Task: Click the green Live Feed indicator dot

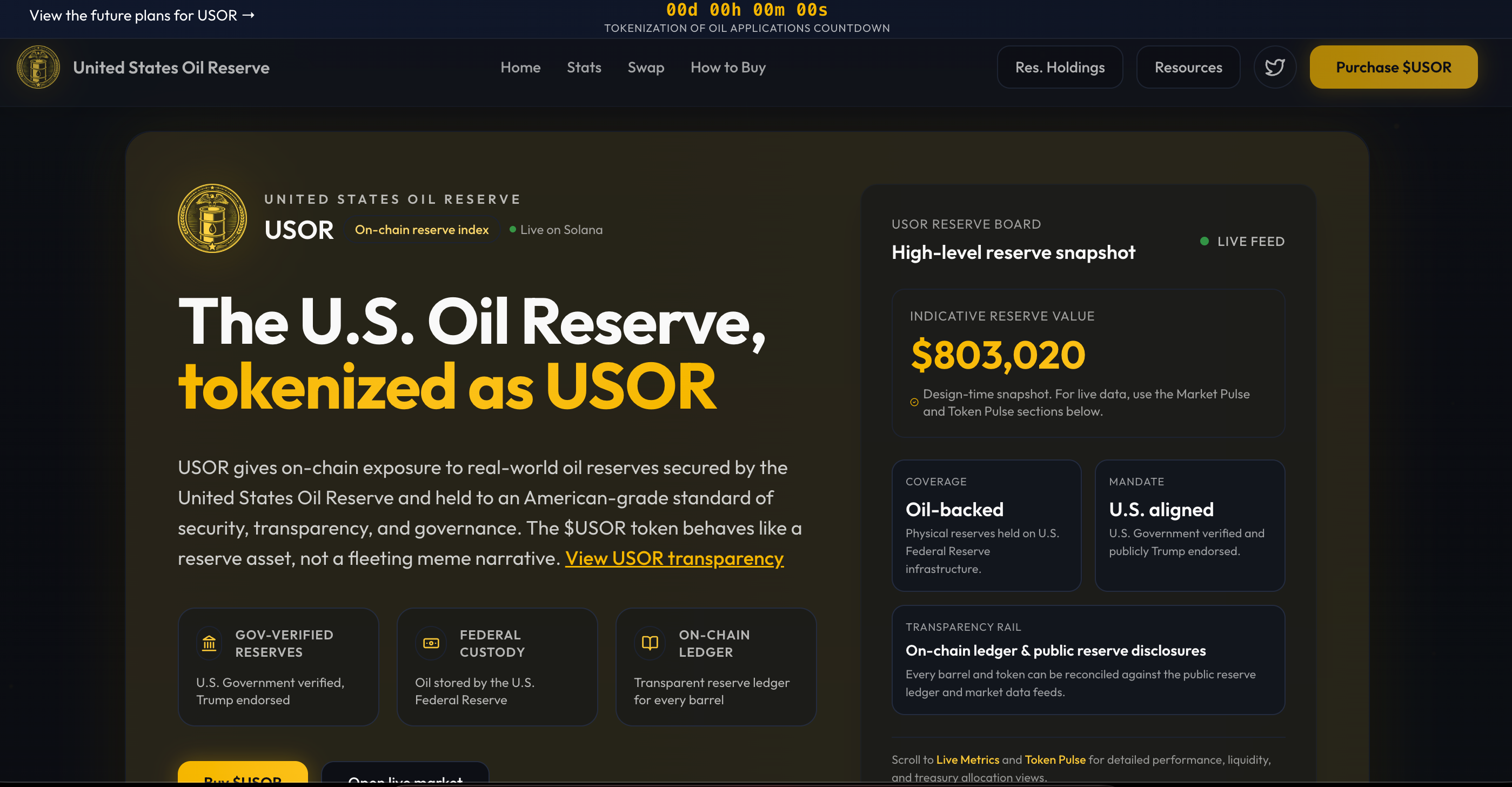Action: click(1204, 242)
